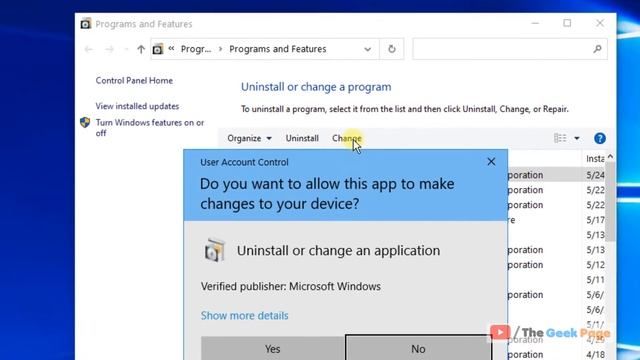The image size is (640, 360).
Task: Select the row dated 5/11
Action: 556,280
